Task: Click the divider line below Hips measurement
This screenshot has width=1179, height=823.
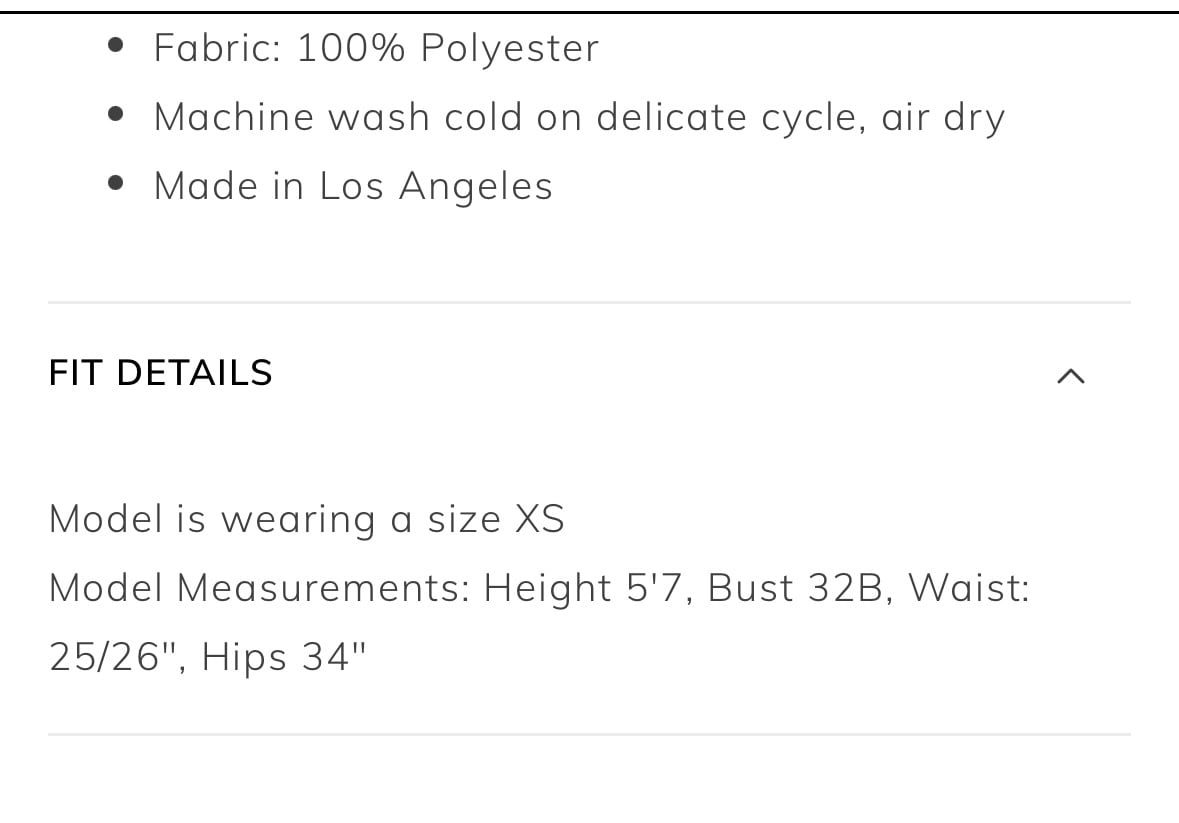Action: (x=590, y=734)
